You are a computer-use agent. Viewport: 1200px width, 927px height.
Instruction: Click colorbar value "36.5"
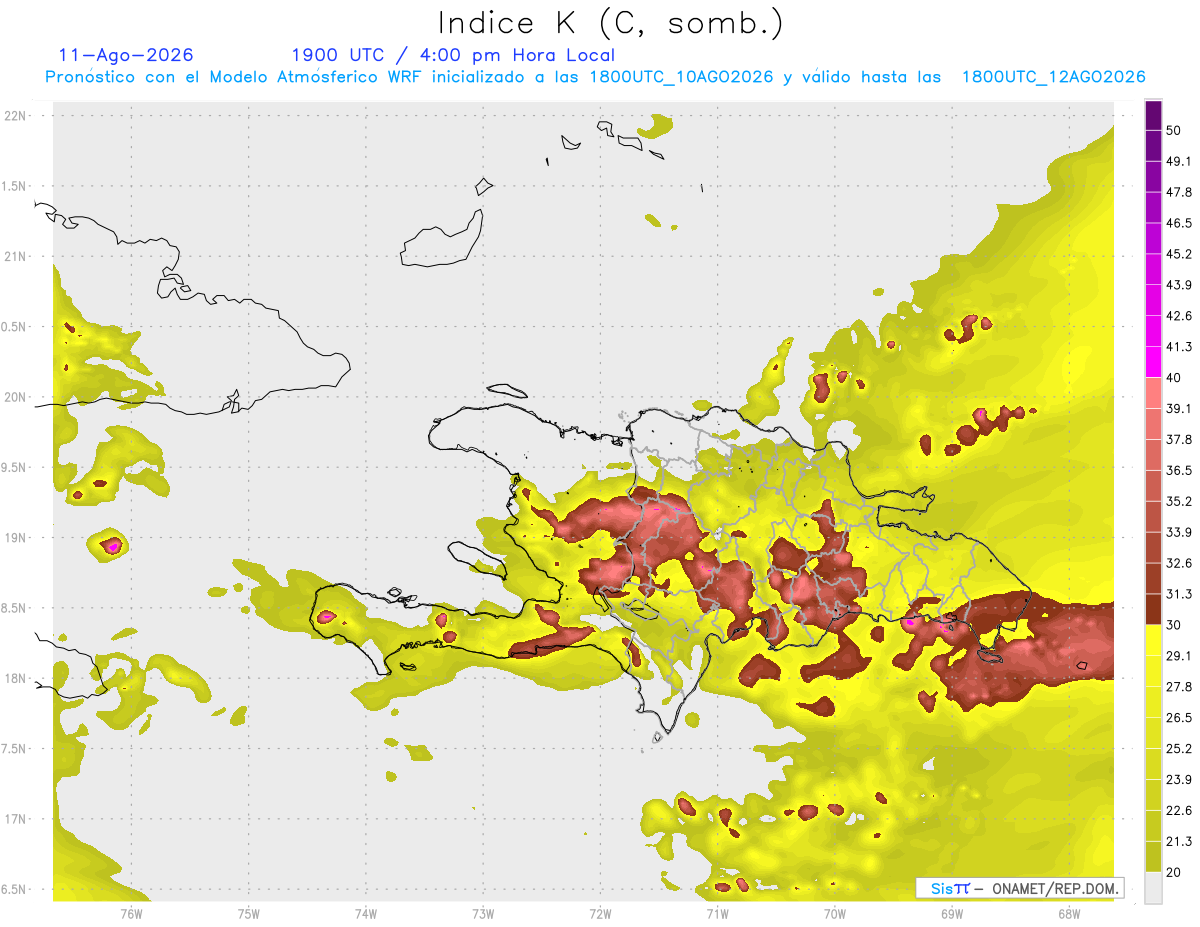[1179, 470]
